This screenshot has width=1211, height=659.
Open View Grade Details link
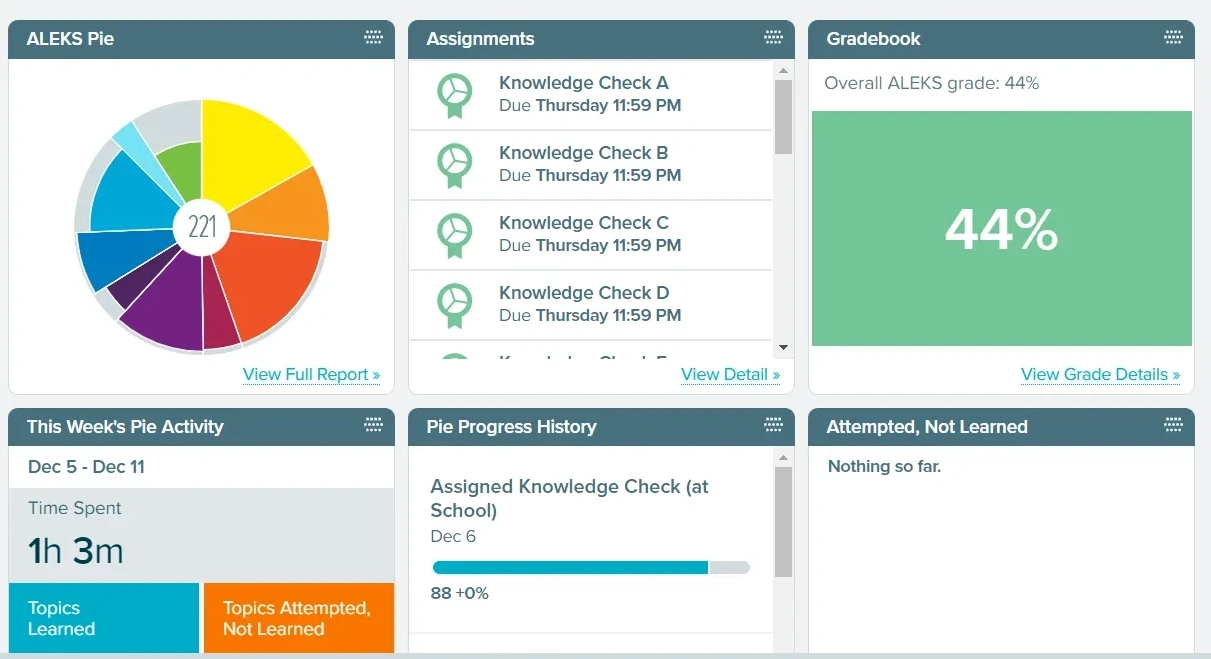[1100, 374]
